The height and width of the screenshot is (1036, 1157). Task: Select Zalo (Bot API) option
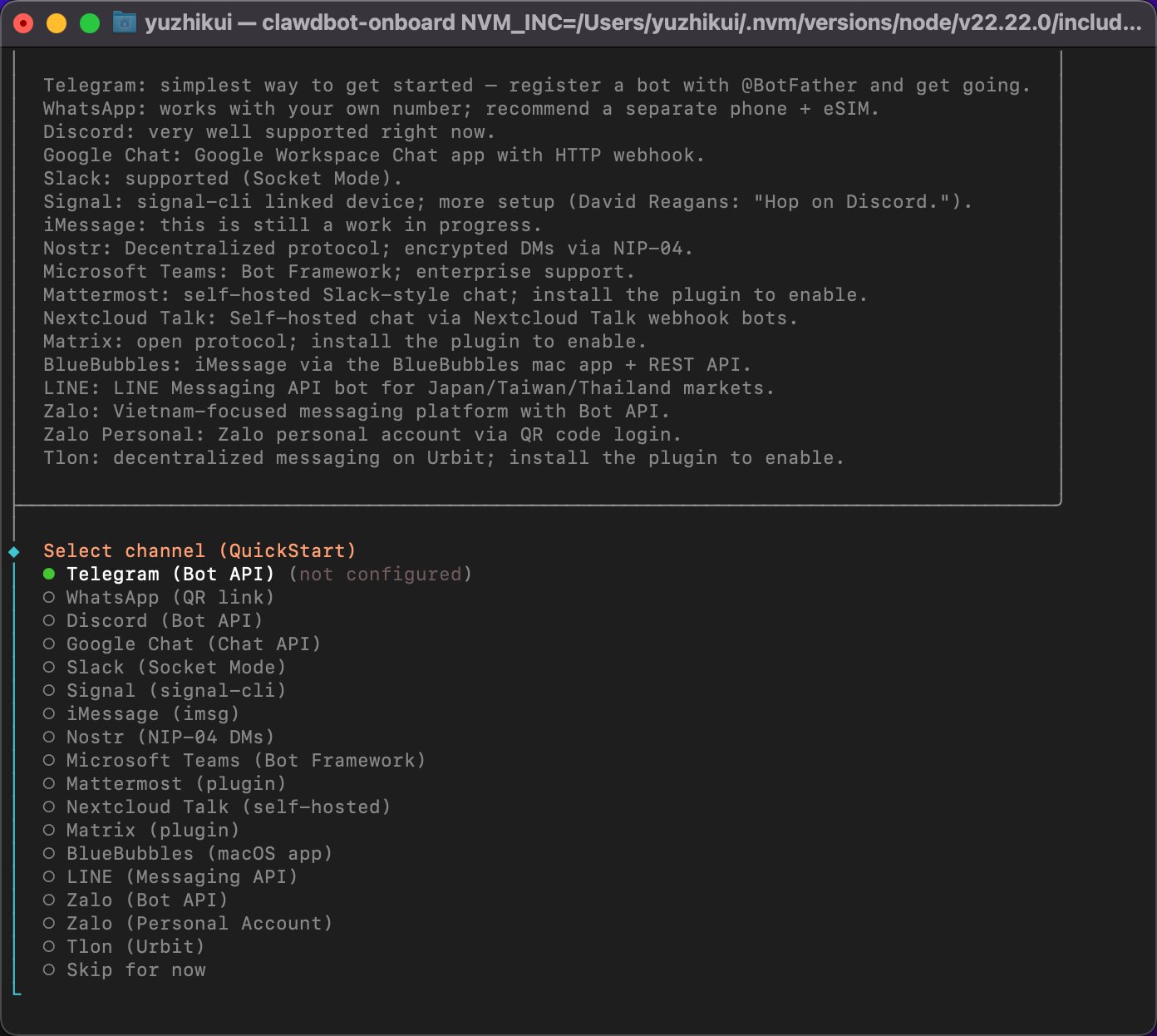point(135,900)
